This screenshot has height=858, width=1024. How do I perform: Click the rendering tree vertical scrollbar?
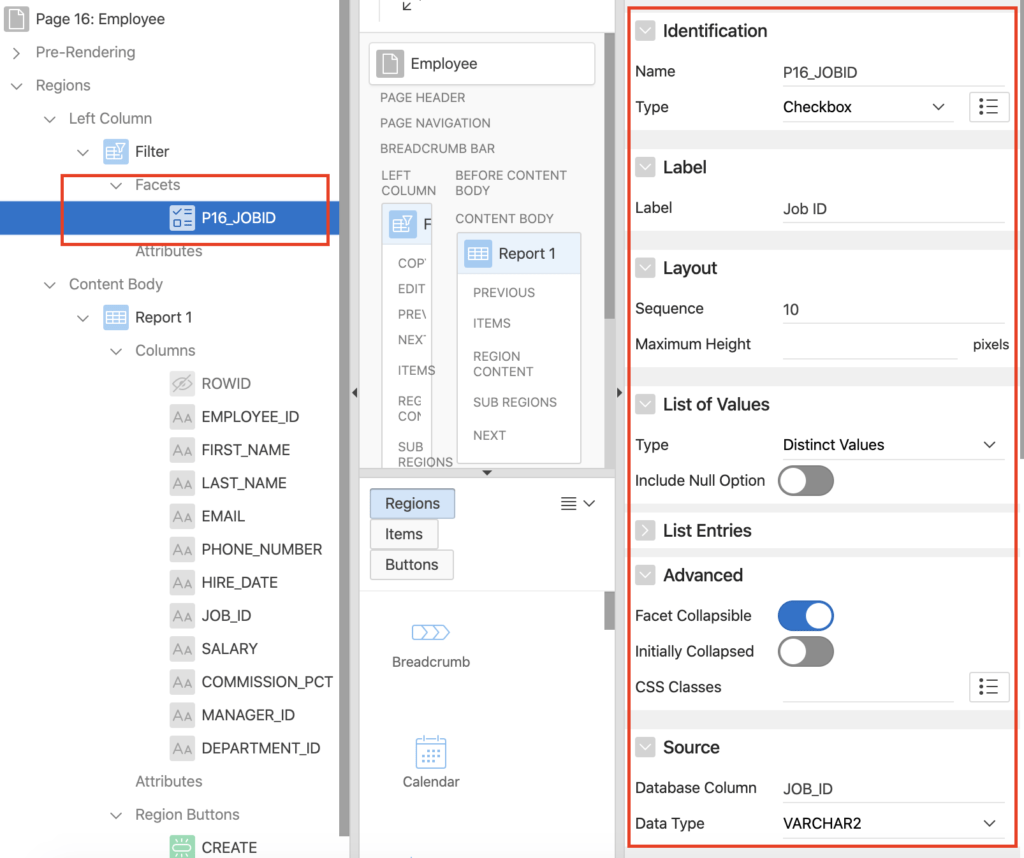click(x=344, y=418)
